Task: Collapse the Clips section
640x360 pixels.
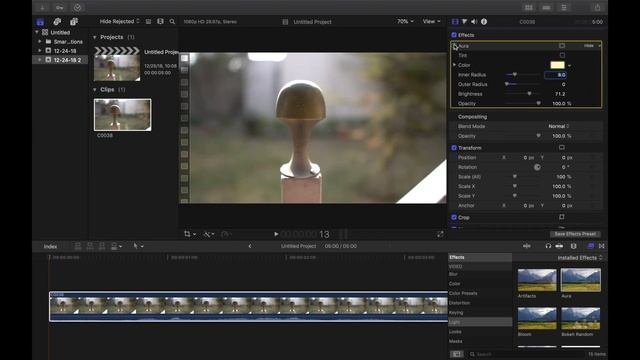Action: click(x=95, y=90)
